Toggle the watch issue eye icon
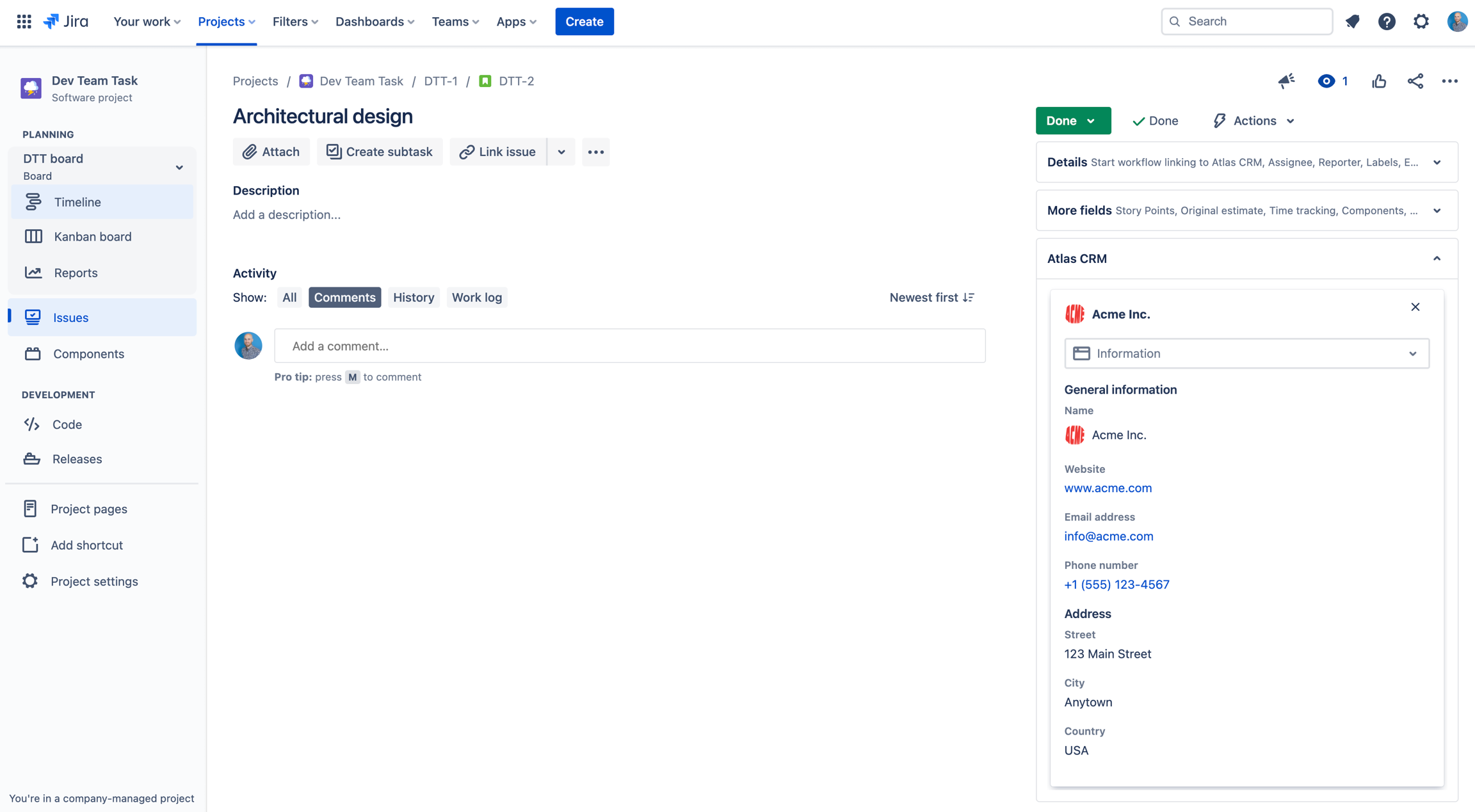Screen dimensions: 1475x812 tap(1326, 81)
